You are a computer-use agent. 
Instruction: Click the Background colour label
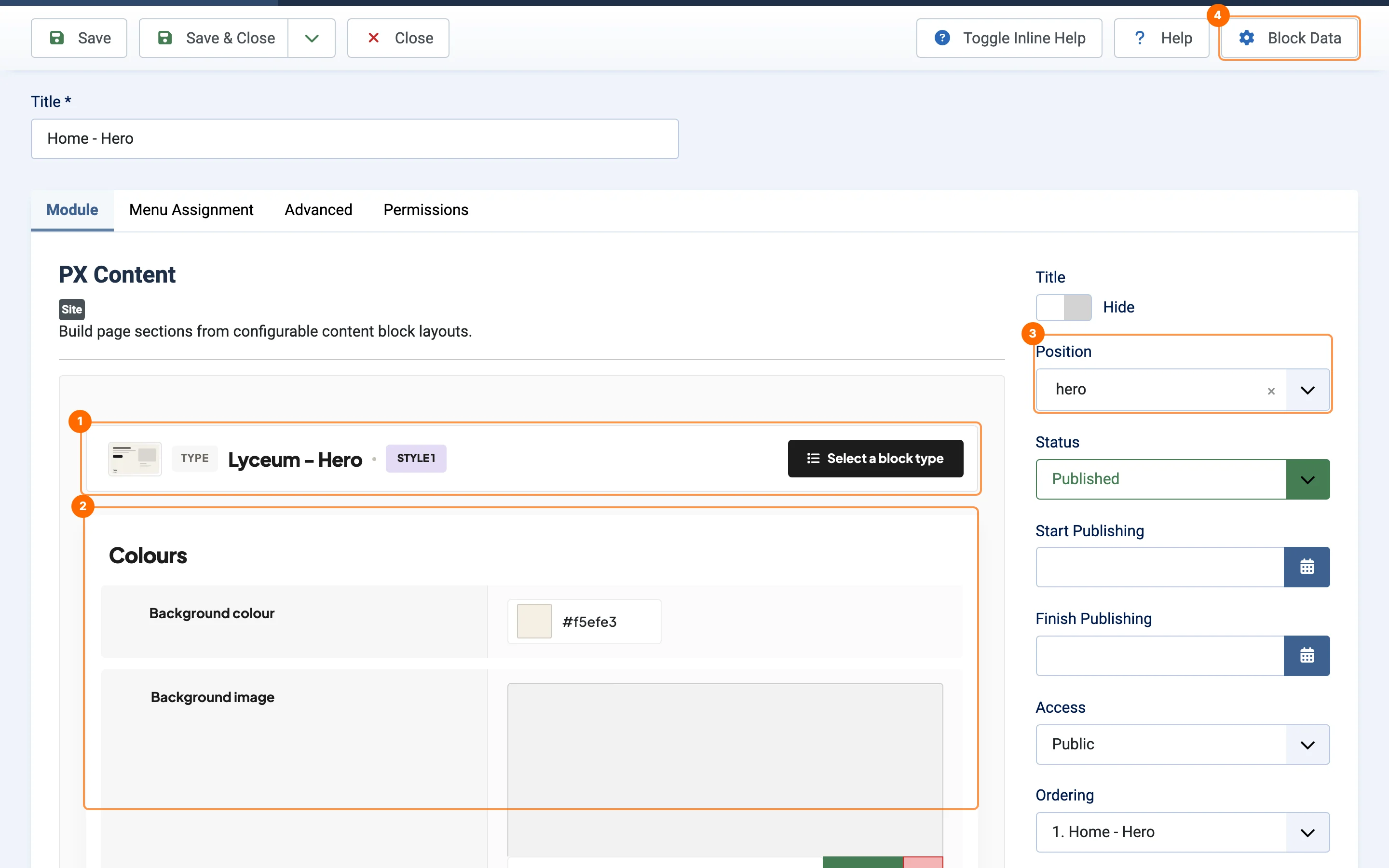[212, 613]
